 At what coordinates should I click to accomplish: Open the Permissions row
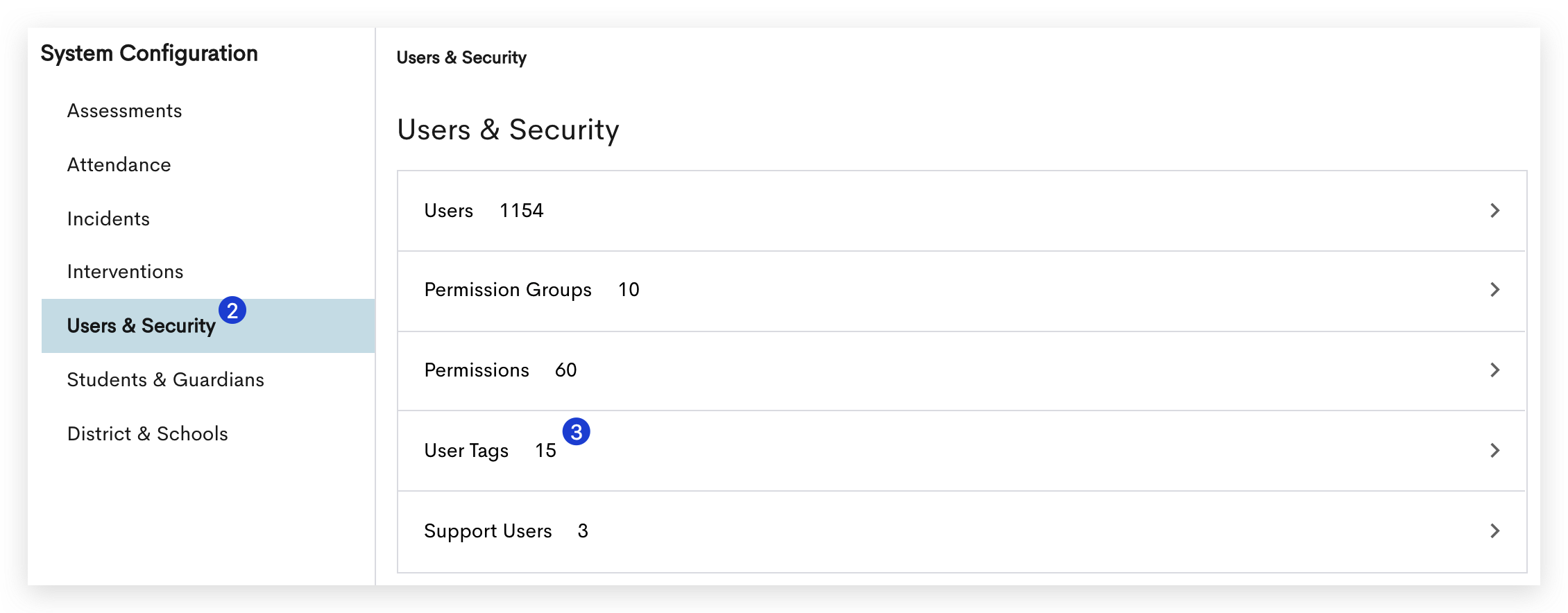click(x=962, y=371)
